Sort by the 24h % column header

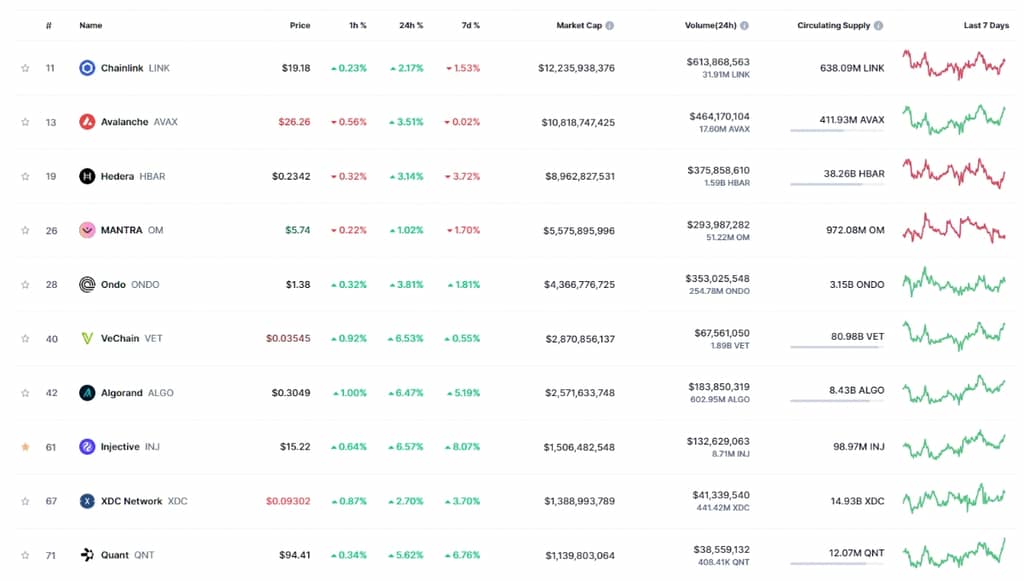click(x=411, y=25)
